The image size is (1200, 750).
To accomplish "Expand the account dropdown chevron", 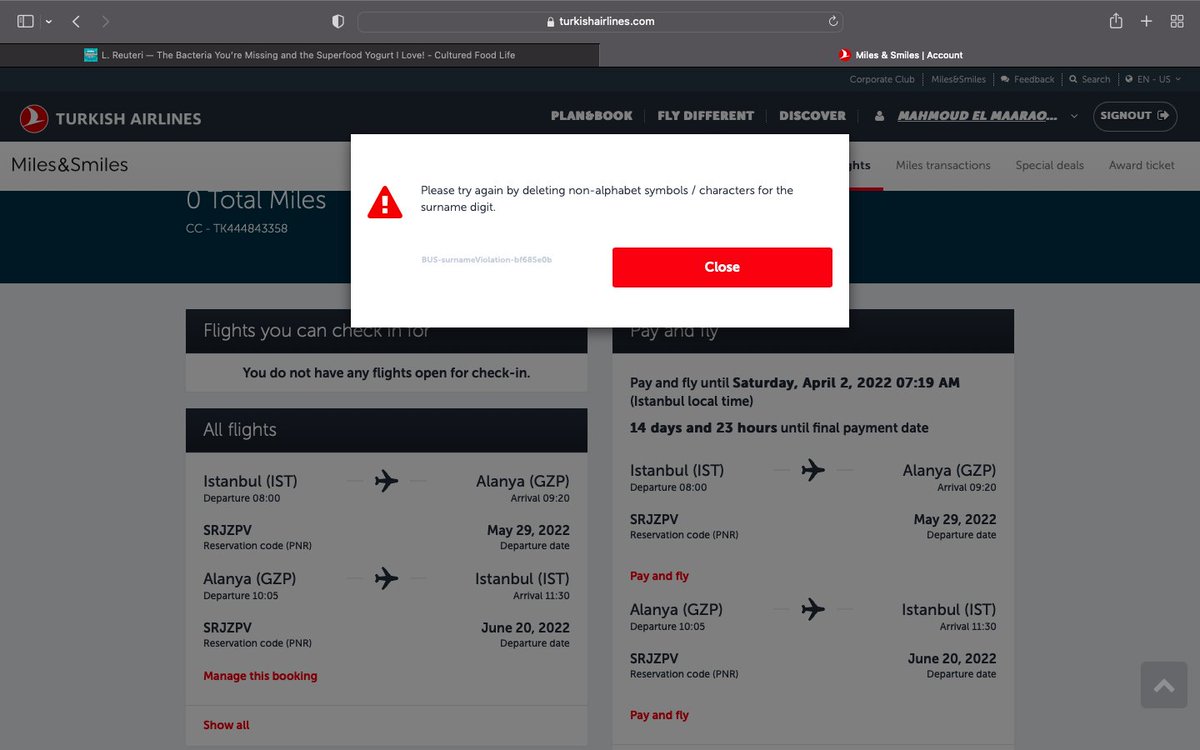I will (x=1074, y=116).
